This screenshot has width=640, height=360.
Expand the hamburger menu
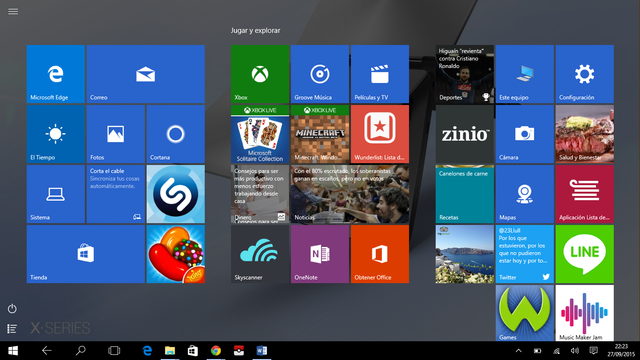tap(13, 11)
